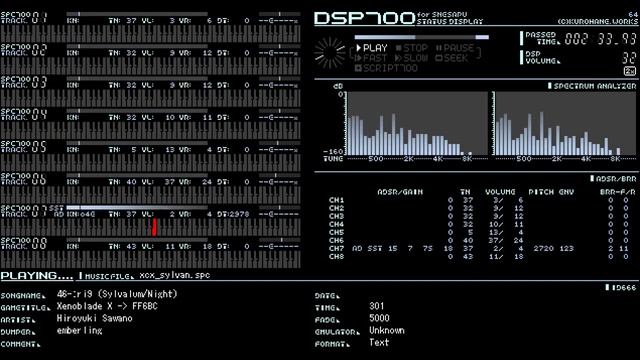Click the CH7 pitch value 2720

[x=543, y=248]
